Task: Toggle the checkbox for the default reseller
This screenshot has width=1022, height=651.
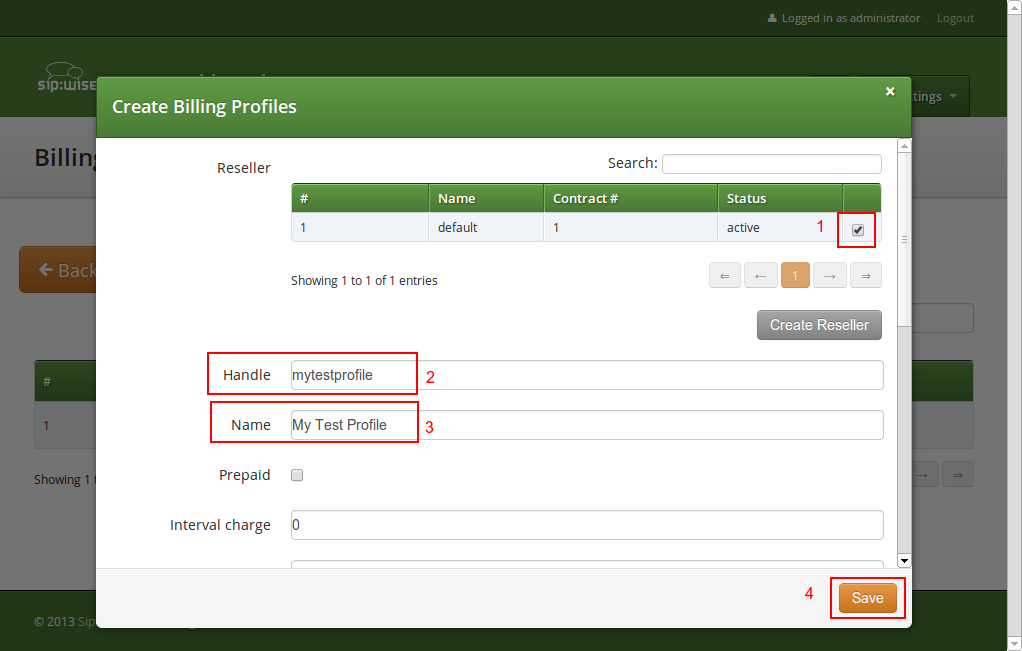Action: [856, 228]
